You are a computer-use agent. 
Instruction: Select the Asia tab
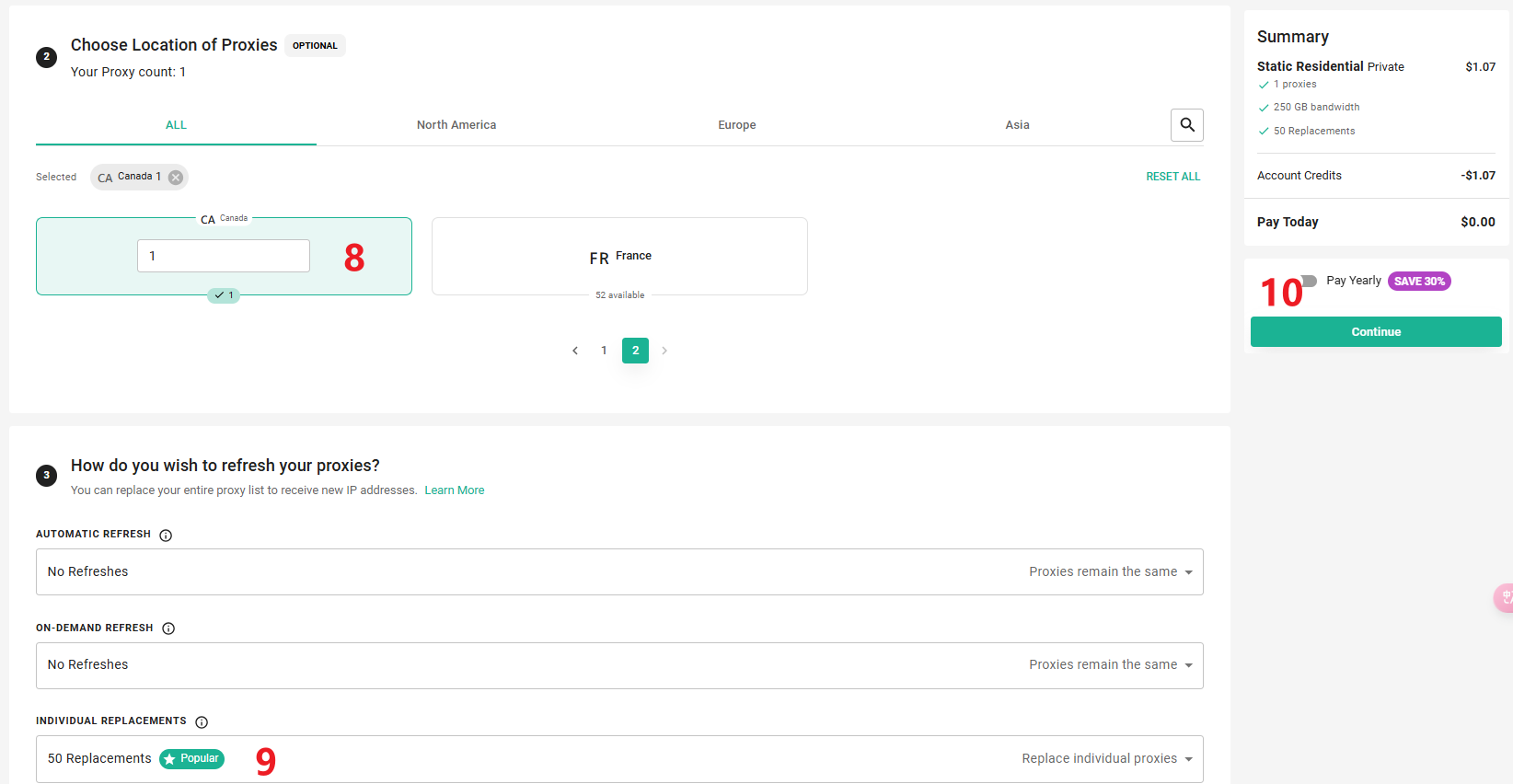1017,125
